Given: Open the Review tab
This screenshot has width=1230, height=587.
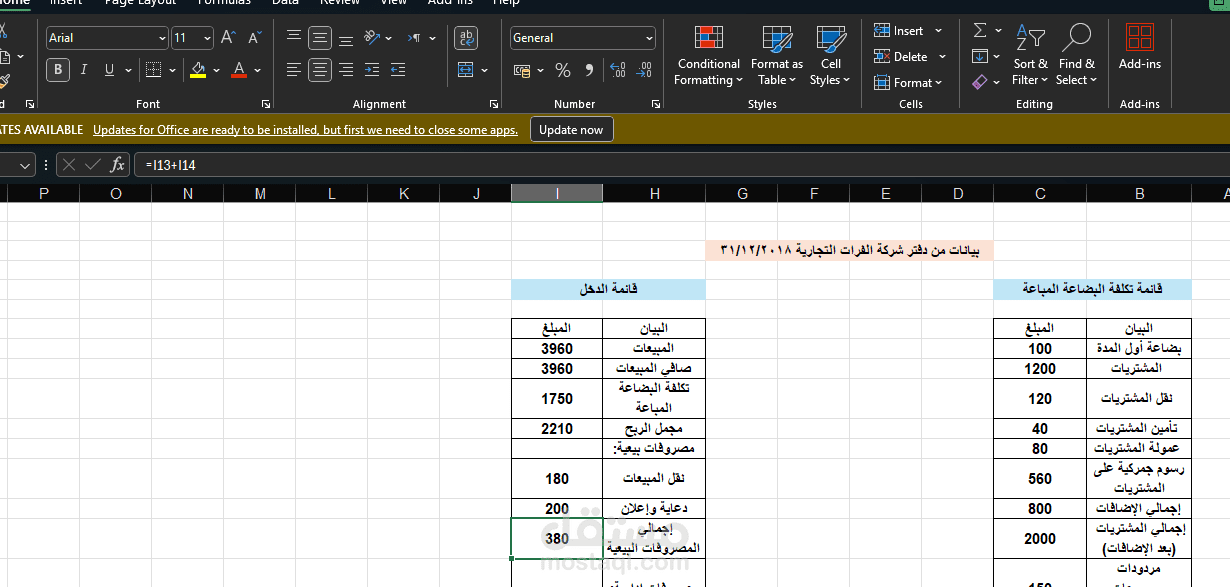Looking at the screenshot, I should tap(339, 3).
